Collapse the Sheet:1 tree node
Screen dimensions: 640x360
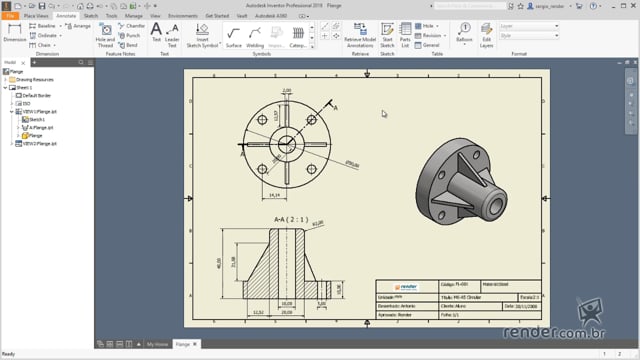pos(5,88)
